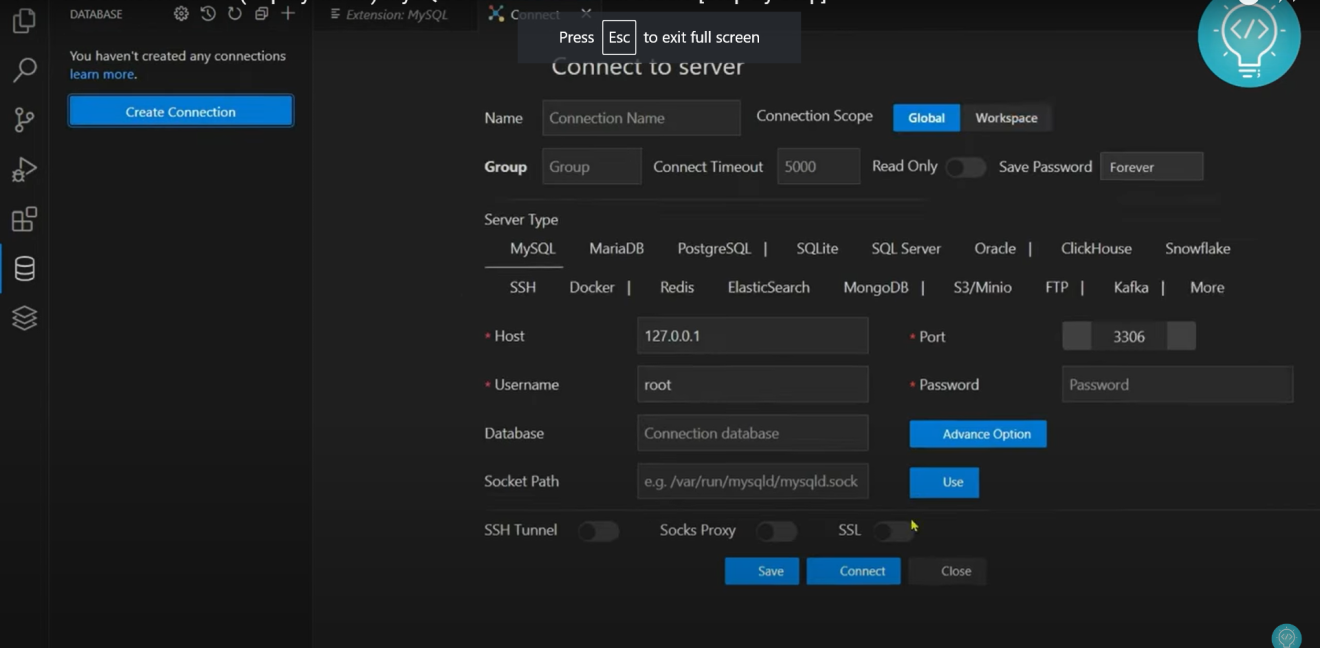Screen dimensions: 1320x648
Task: Click inside the Database name field
Action: [x=752, y=433]
